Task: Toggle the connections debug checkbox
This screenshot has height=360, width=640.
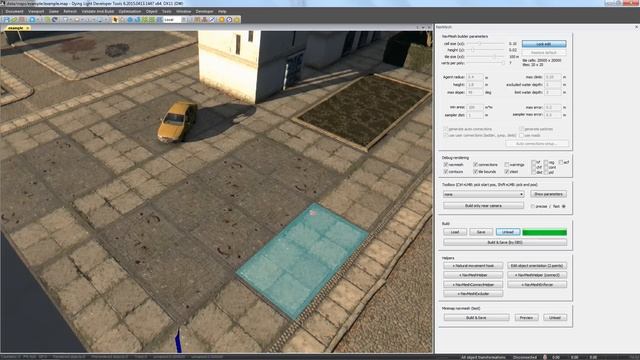Action: [x=476, y=164]
